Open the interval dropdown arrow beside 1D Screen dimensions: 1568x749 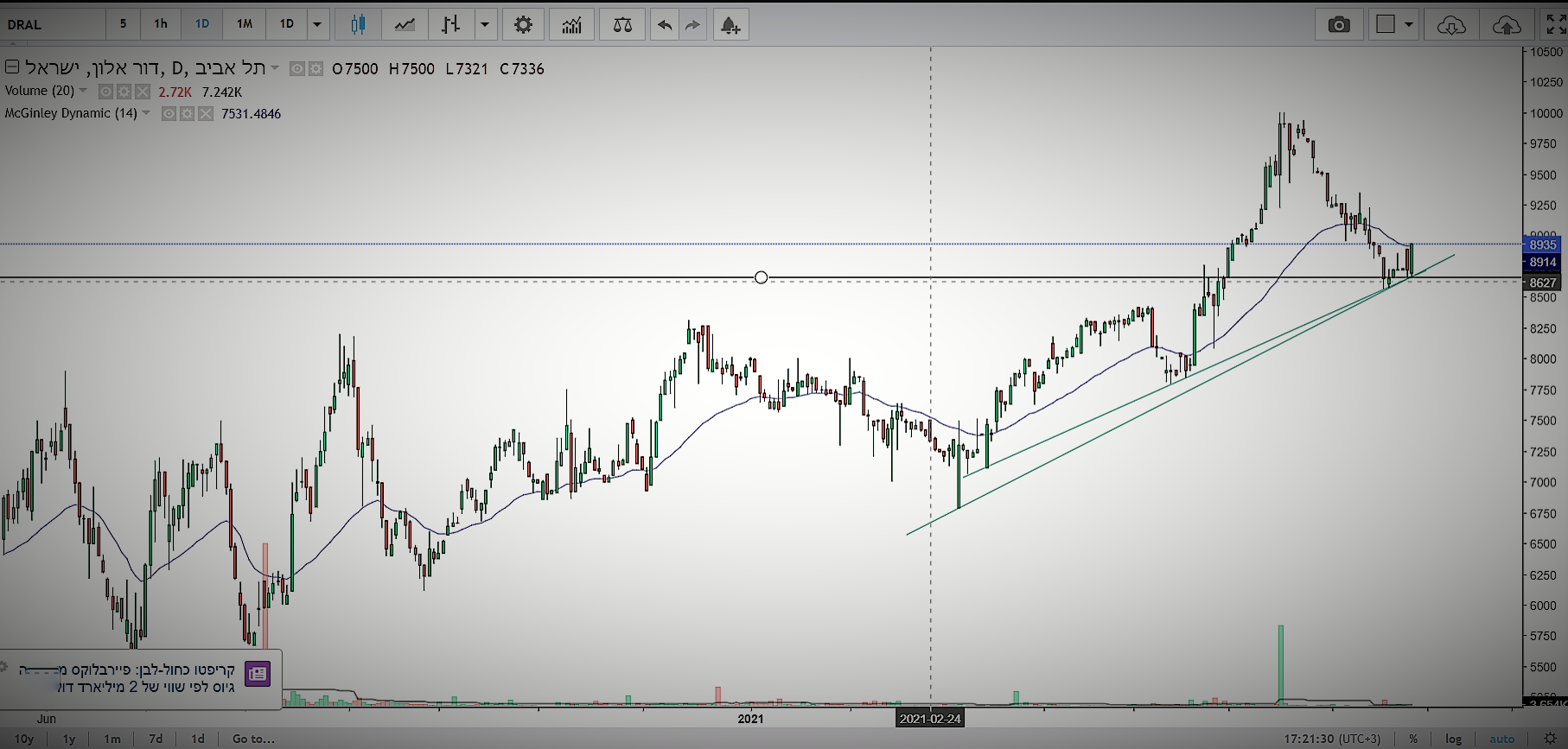coord(317,24)
